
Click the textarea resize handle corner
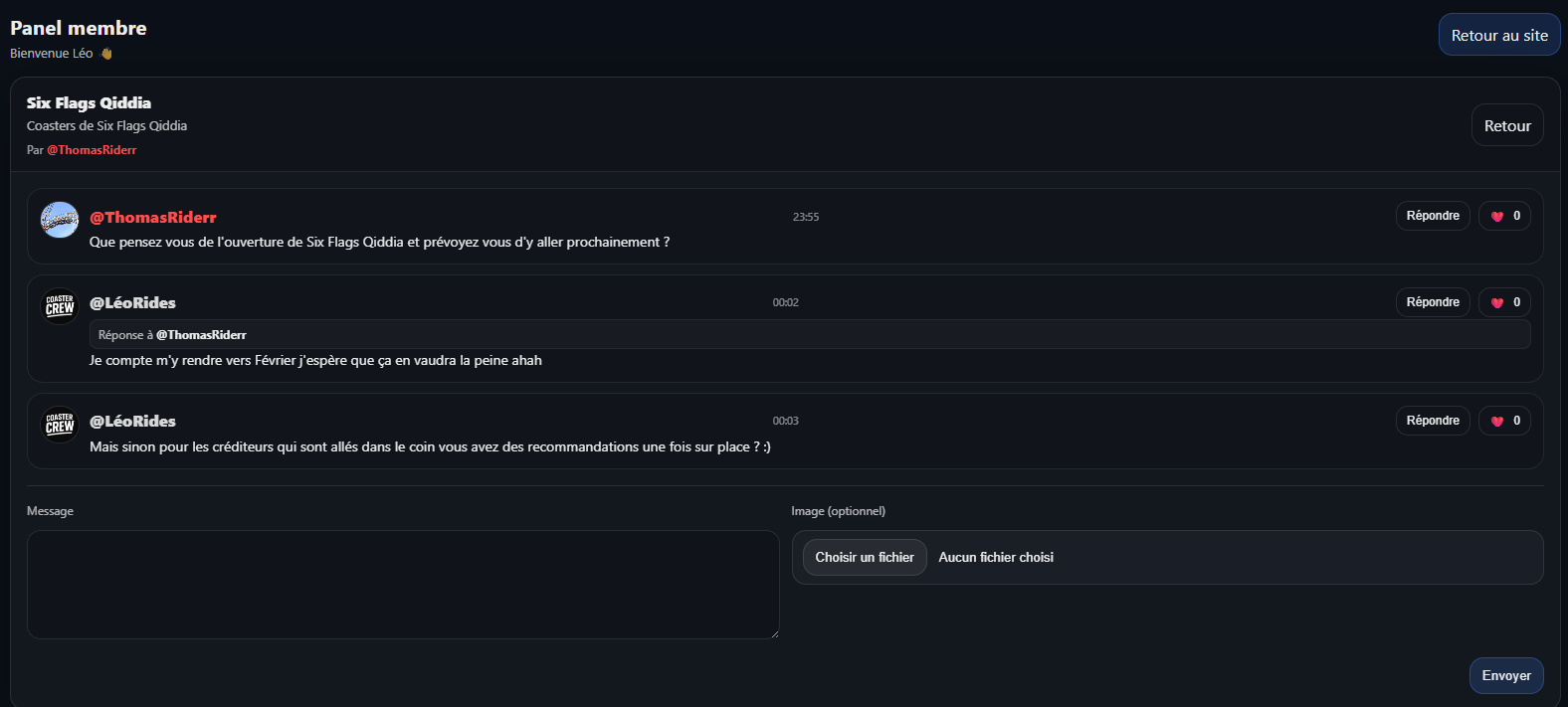(774, 633)
